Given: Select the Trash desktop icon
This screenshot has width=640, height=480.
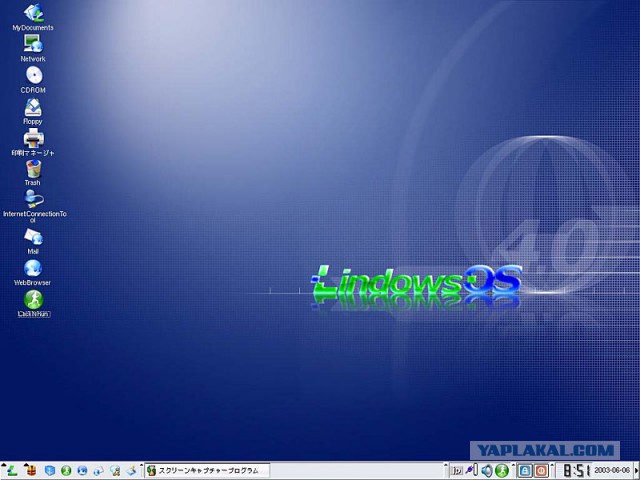Looking at the screenshot, I should click(x=33, y=173).
